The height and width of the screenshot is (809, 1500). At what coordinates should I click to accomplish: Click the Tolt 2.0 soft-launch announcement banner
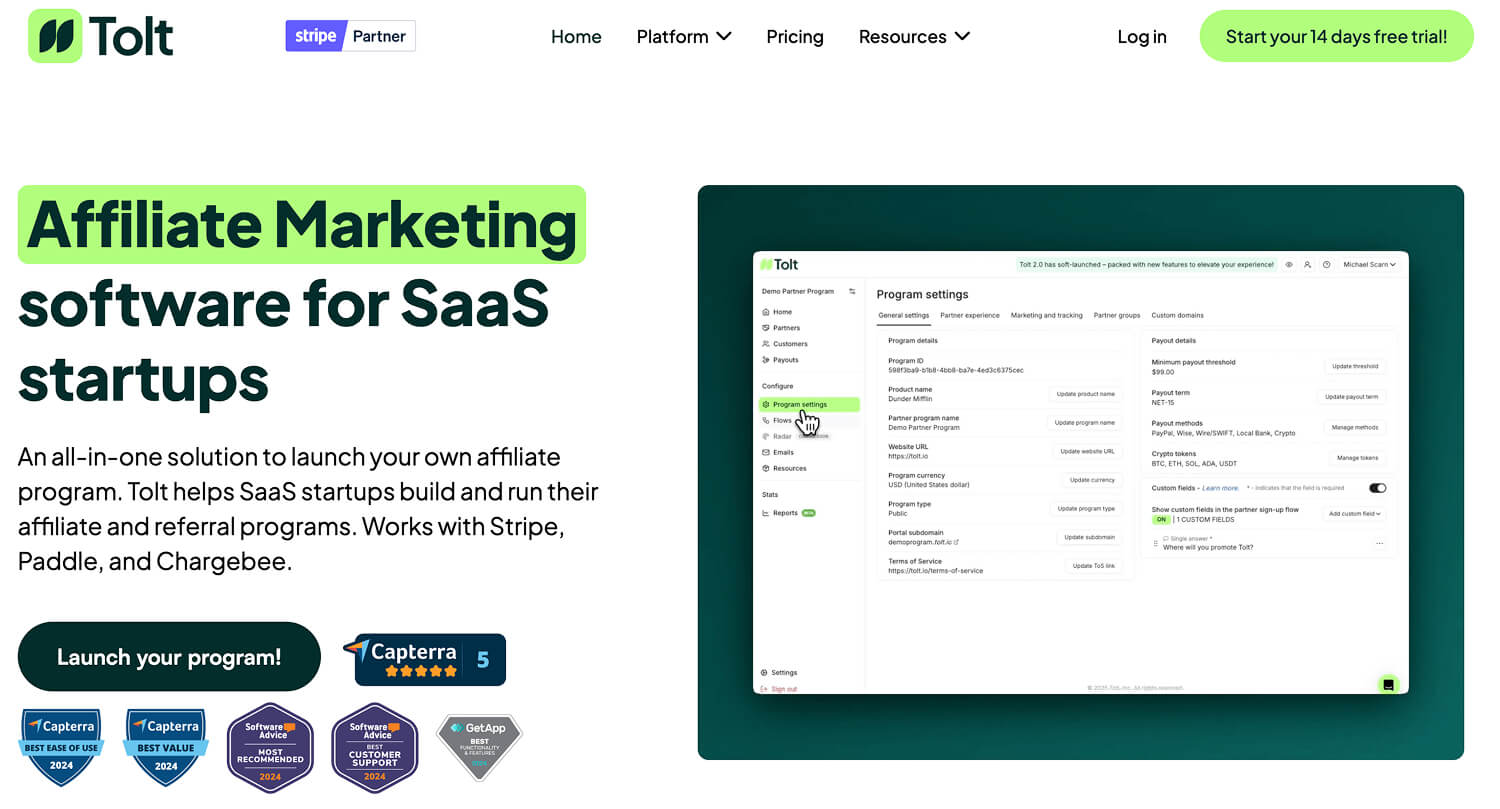pyautogui.click(x=1146, y=265)
